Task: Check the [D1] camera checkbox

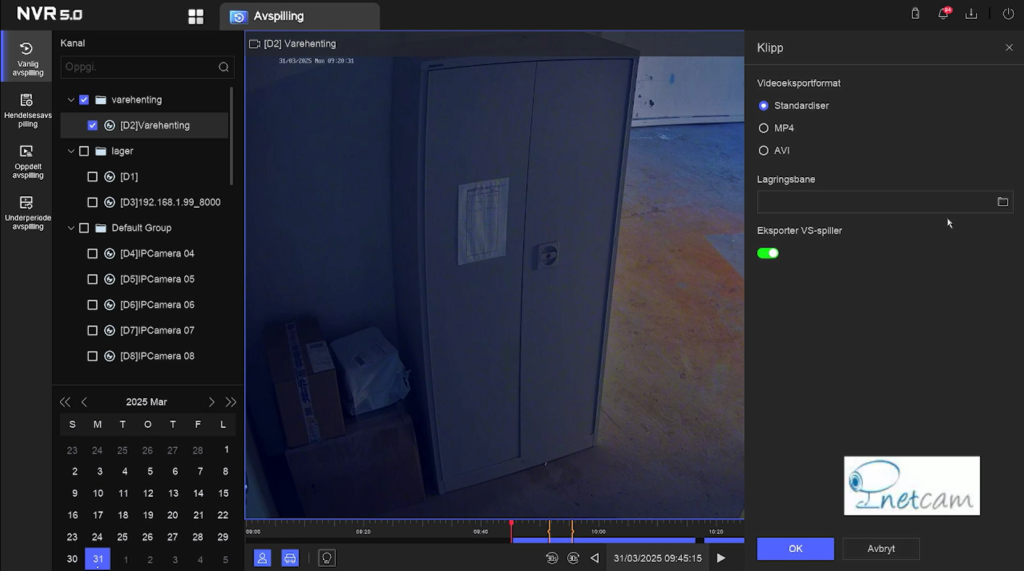Action: [x=93, y=177]
